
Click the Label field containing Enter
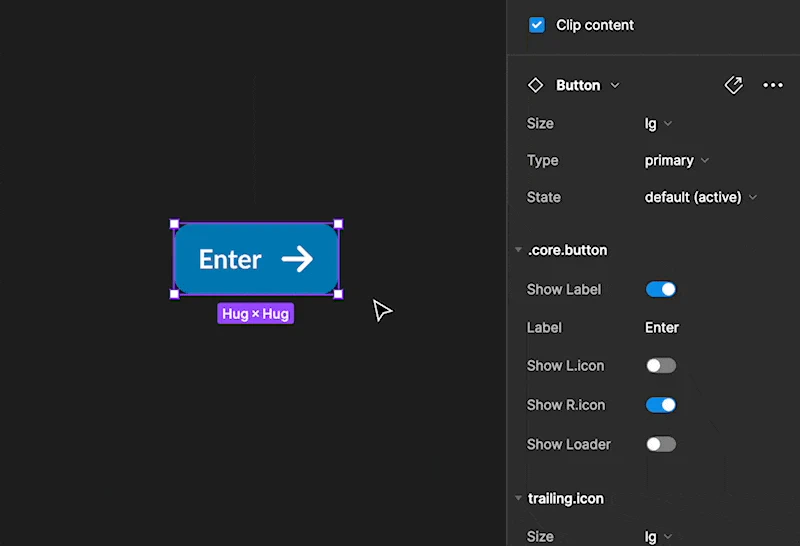click(x=662, y=328)
